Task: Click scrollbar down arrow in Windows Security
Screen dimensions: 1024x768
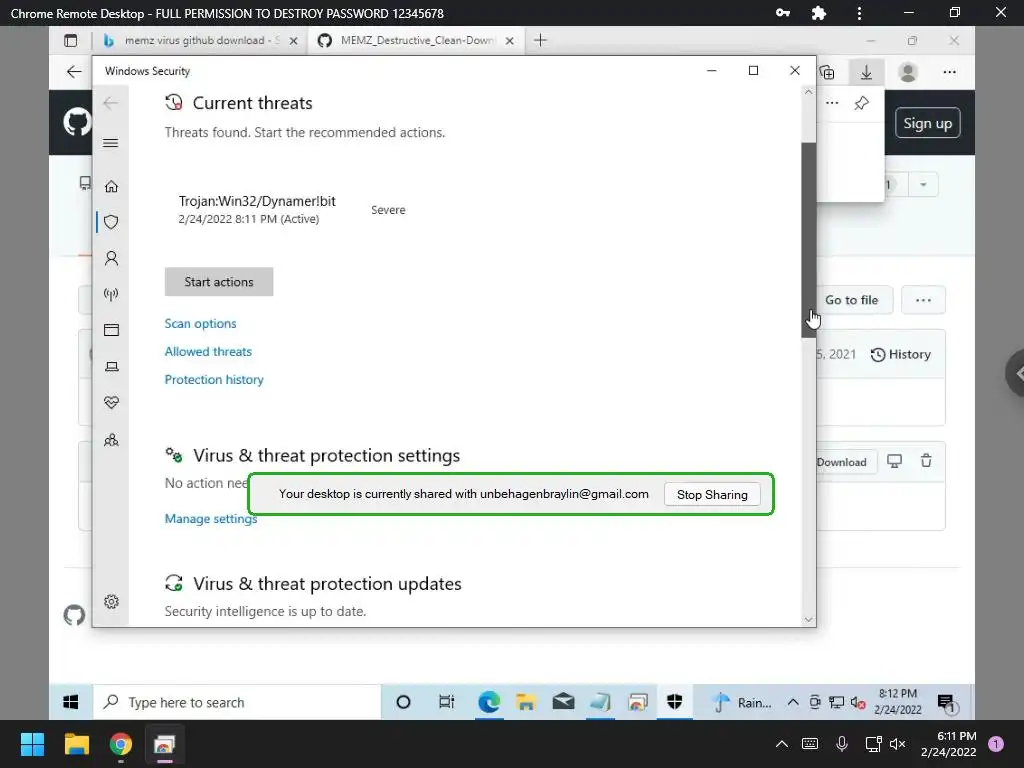Action: [808, 619]
